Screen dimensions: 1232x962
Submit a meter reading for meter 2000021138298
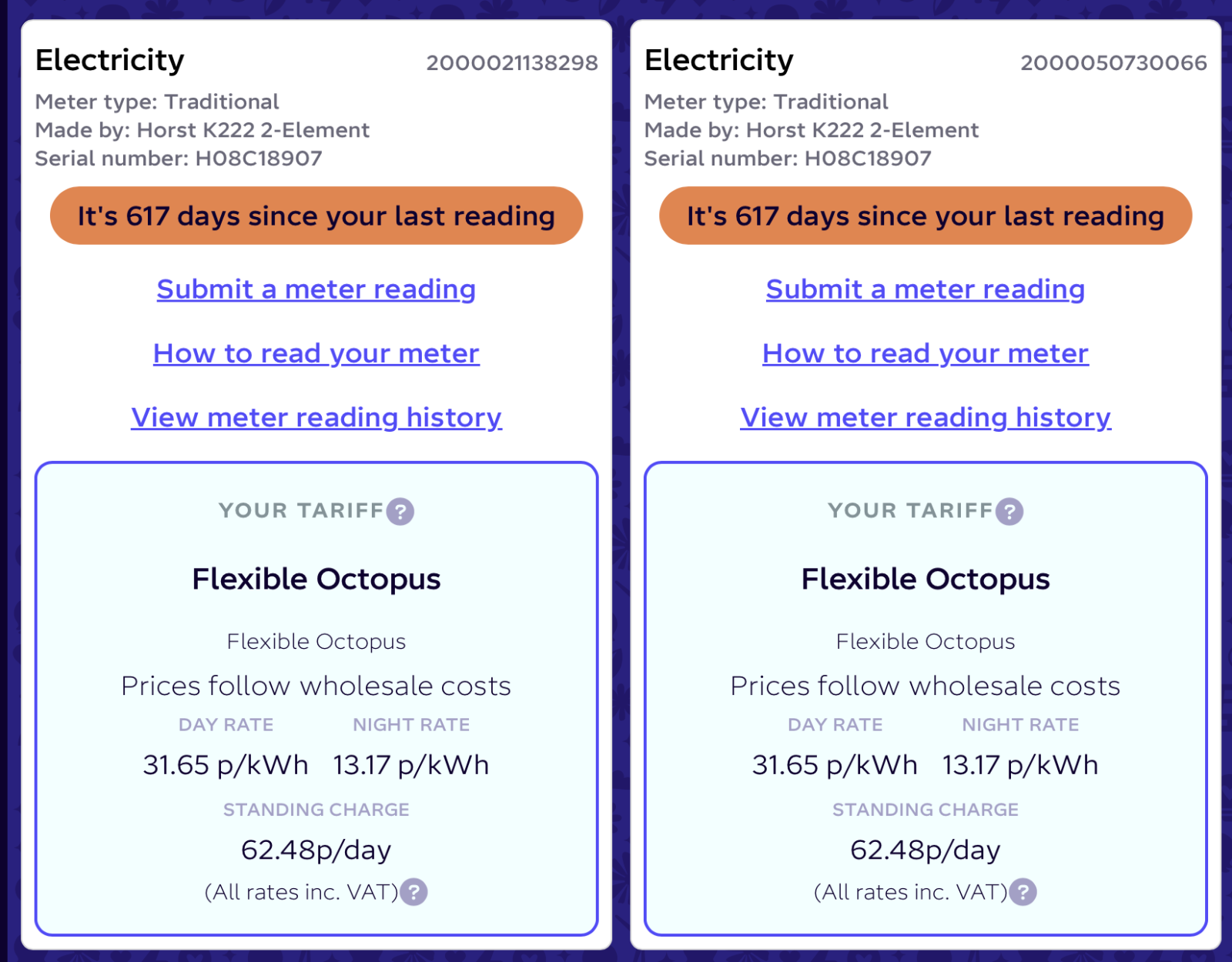pos(316,289)
